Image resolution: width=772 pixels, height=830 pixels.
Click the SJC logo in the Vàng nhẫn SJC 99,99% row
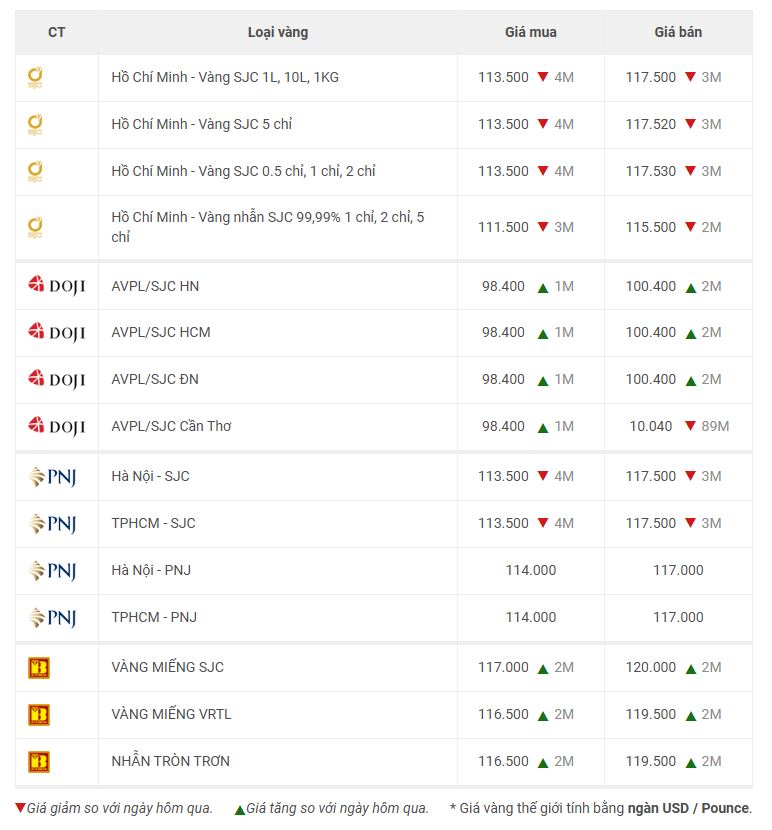(x=35, y=228)
